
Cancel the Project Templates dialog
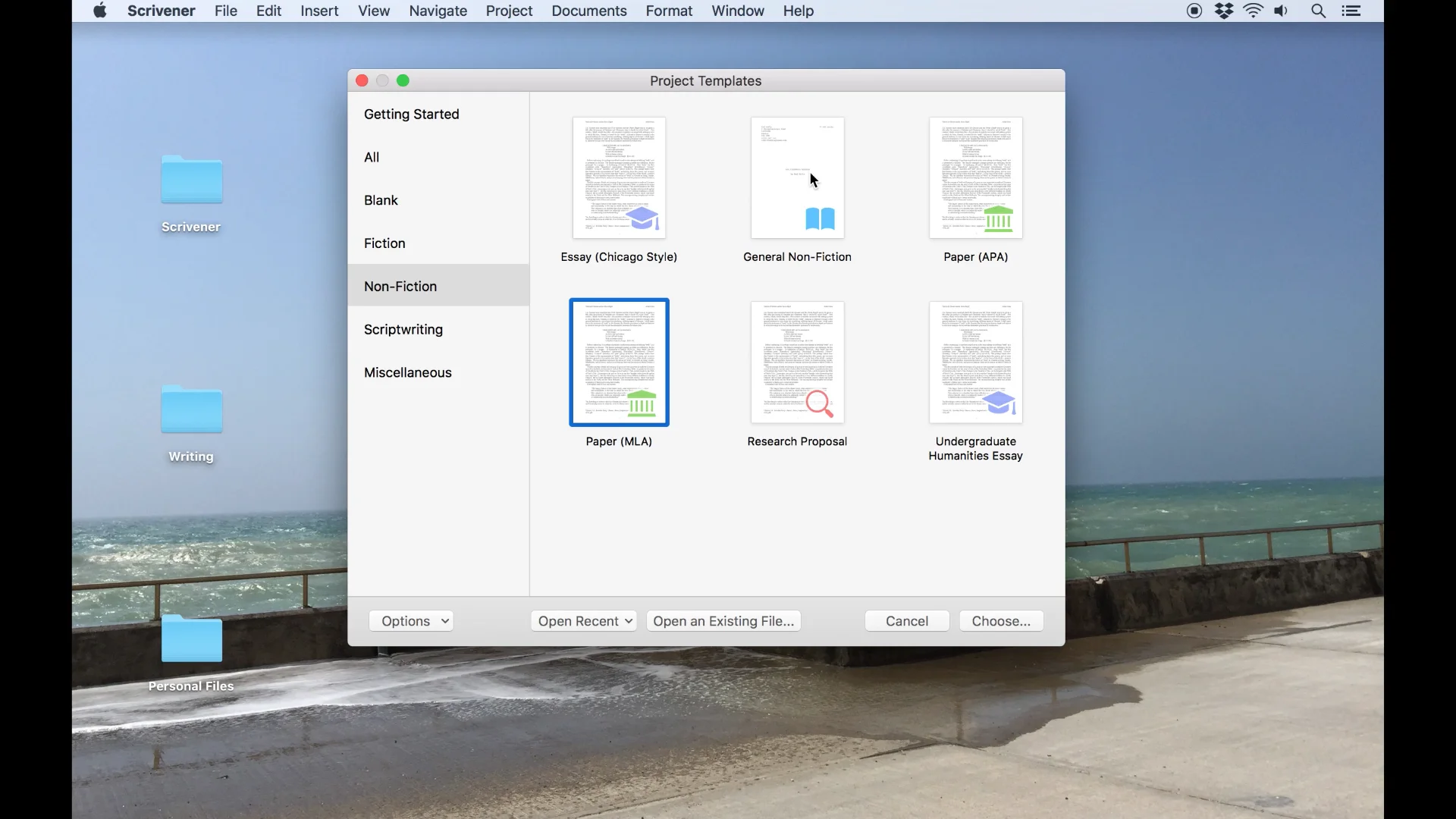click(907, 621)
